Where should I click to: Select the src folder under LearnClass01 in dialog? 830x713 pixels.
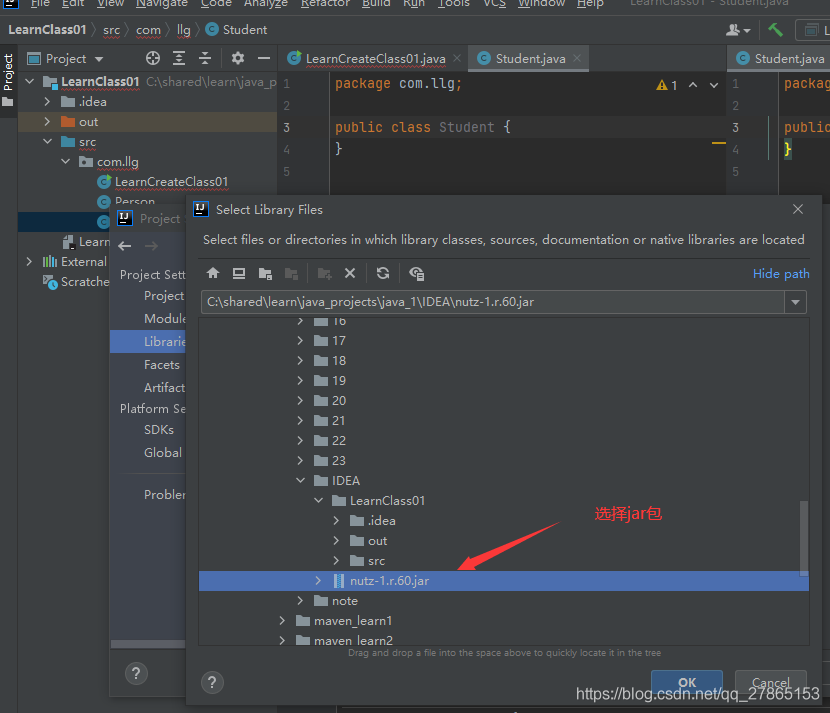coord(376,561)
